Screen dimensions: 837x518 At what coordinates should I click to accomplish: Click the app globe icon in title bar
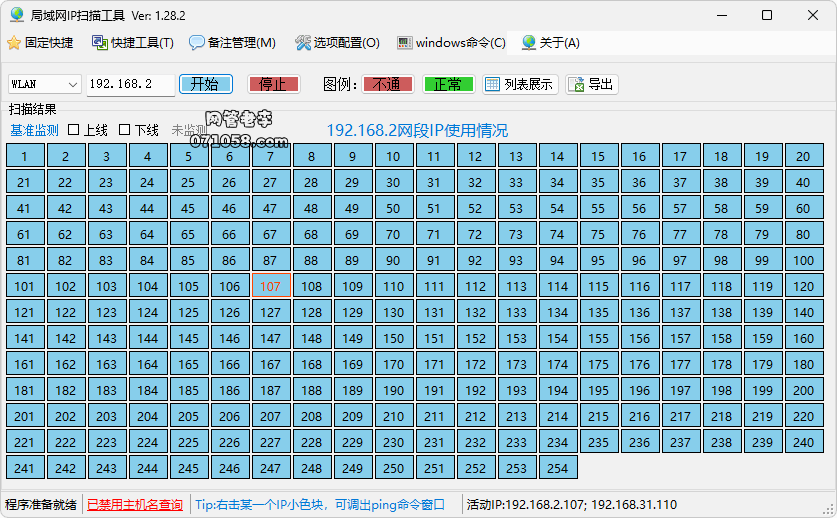point(17,15)
